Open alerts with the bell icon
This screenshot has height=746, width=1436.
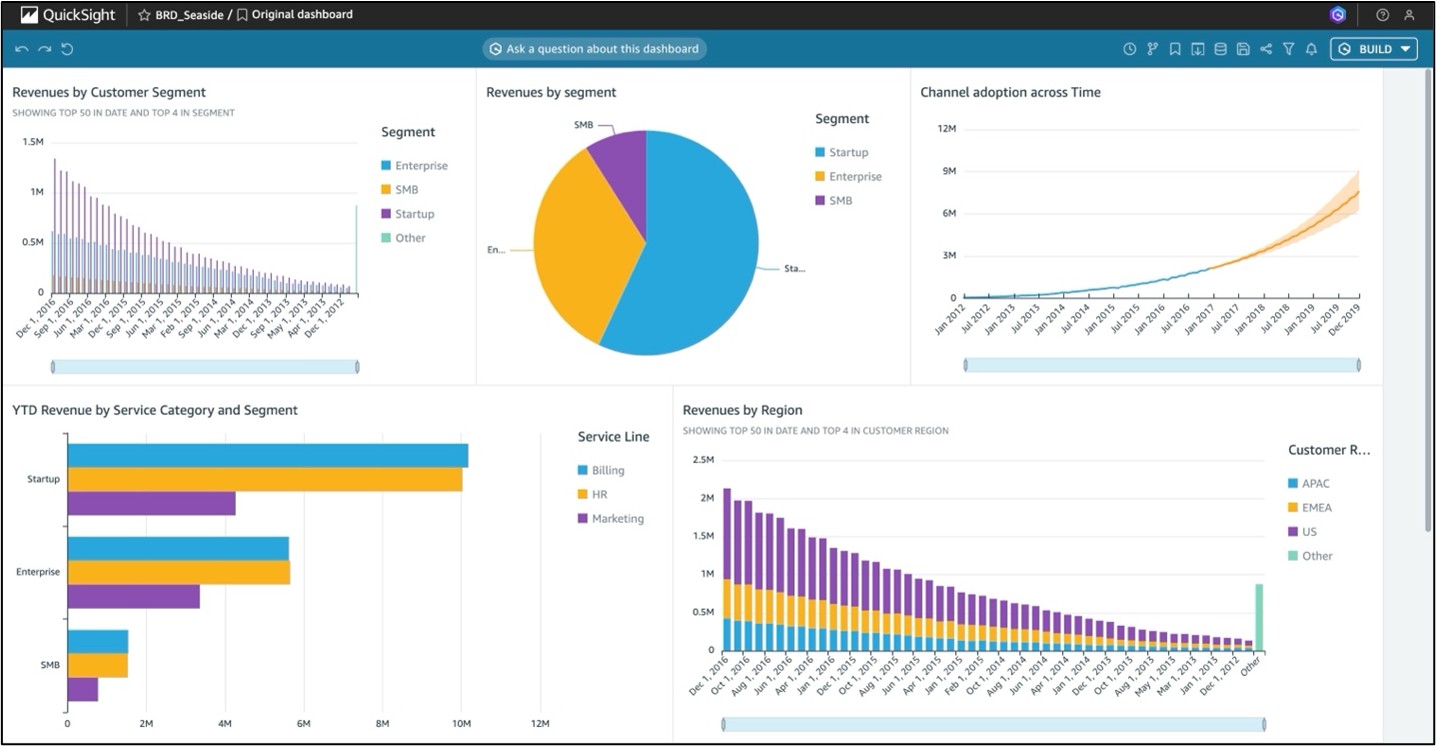coord(1311,49)
